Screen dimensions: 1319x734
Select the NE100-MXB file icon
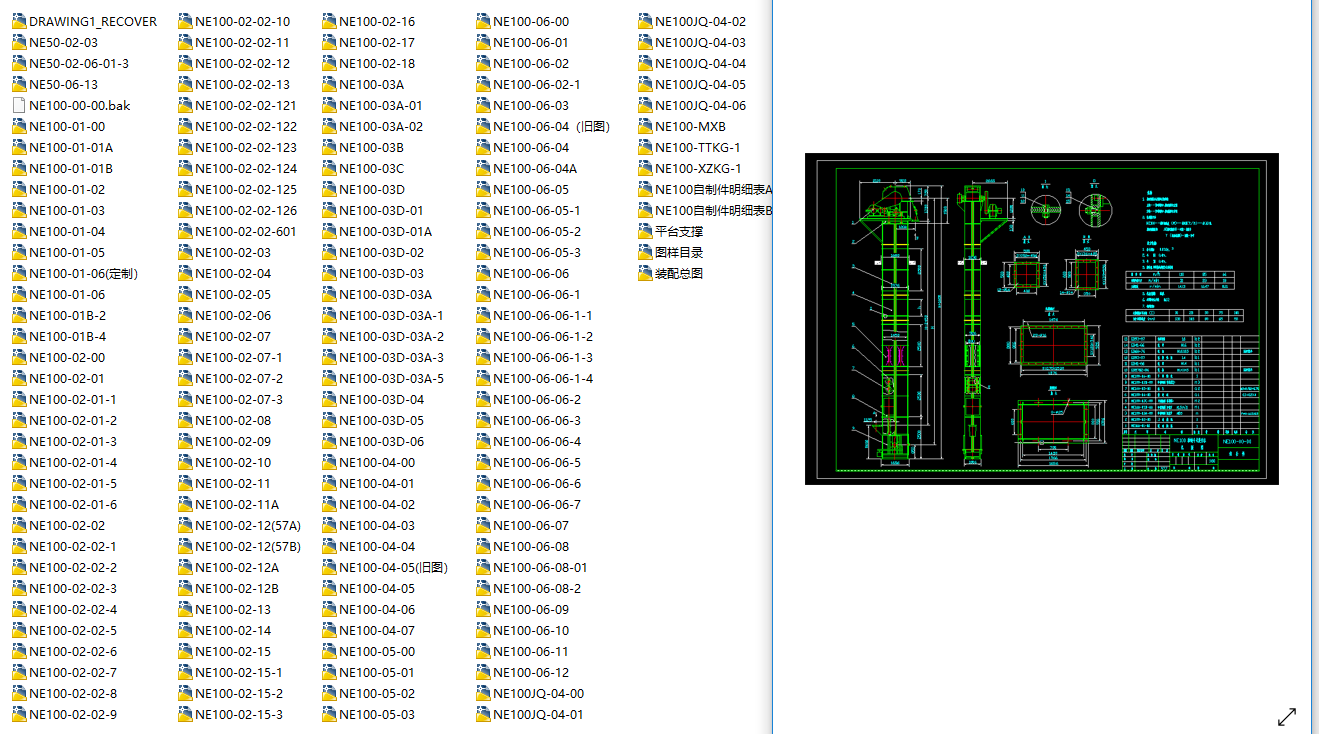(645, 126)
